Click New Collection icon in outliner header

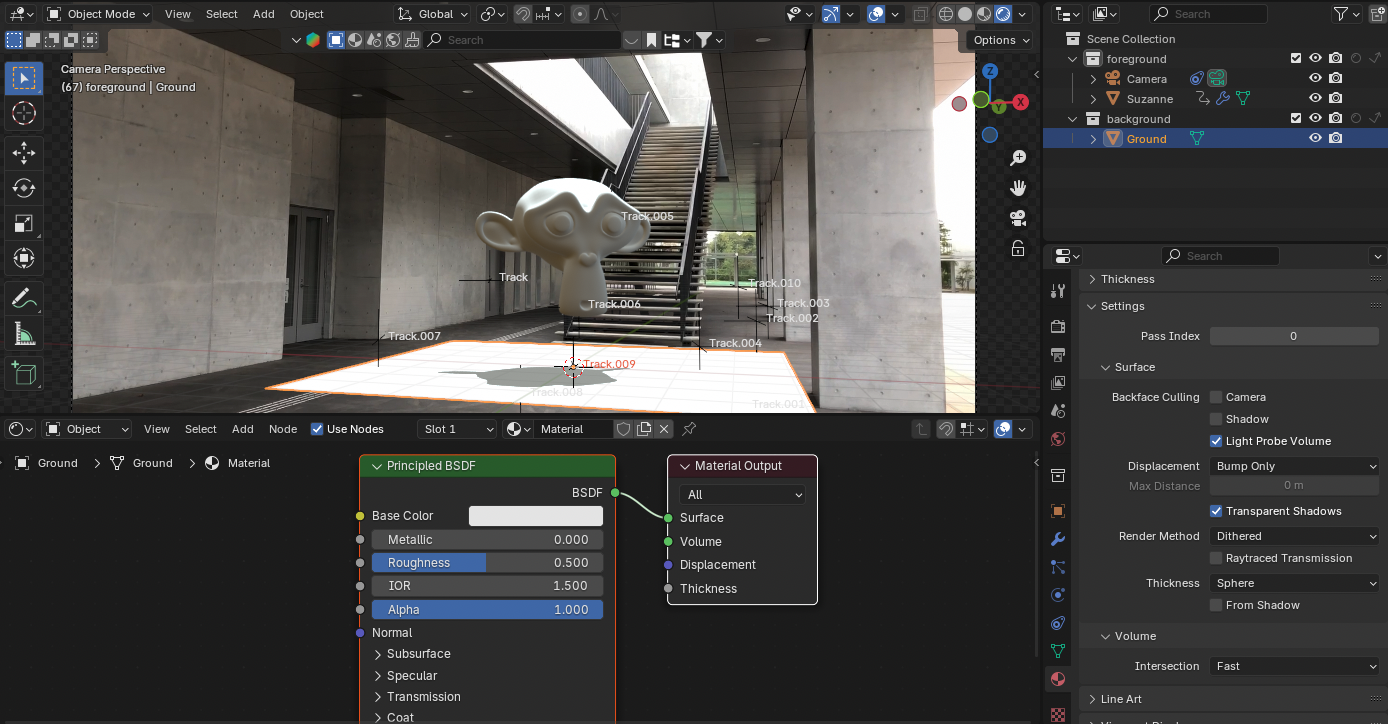tap(1376, 14)
